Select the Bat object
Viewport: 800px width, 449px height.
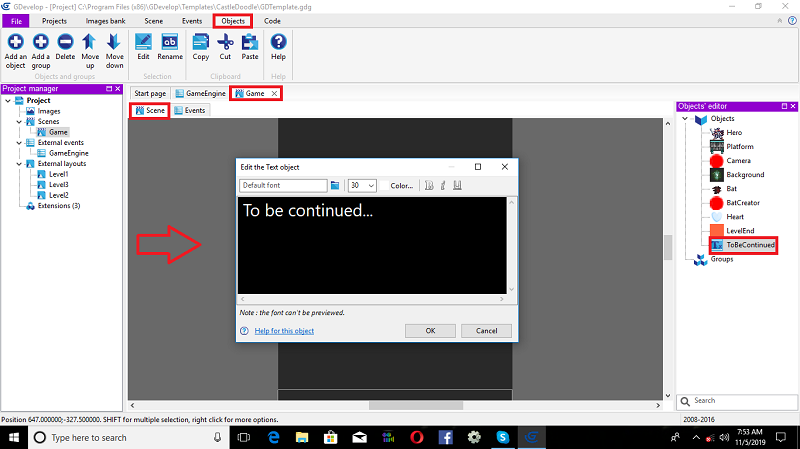[x=731, y=189]
